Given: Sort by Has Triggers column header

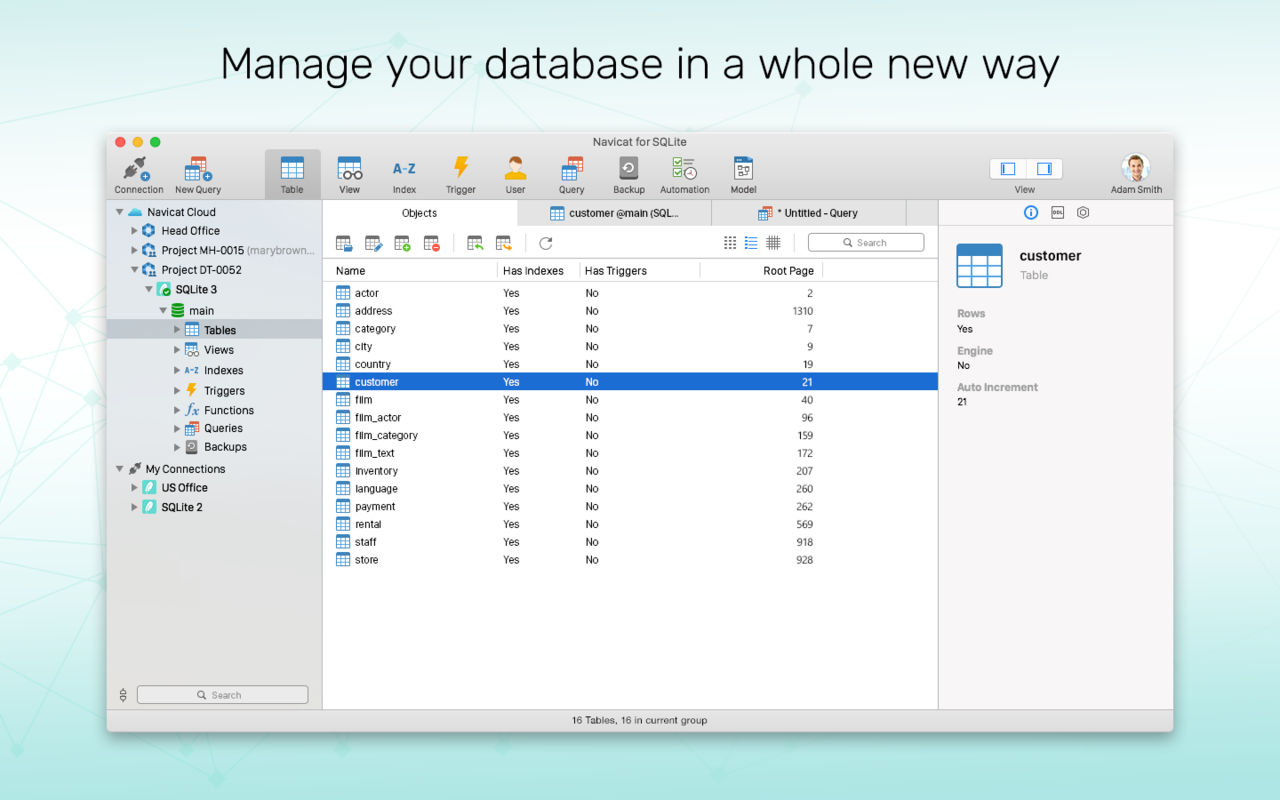Looking at the screenshot, I should click(640, 271).
